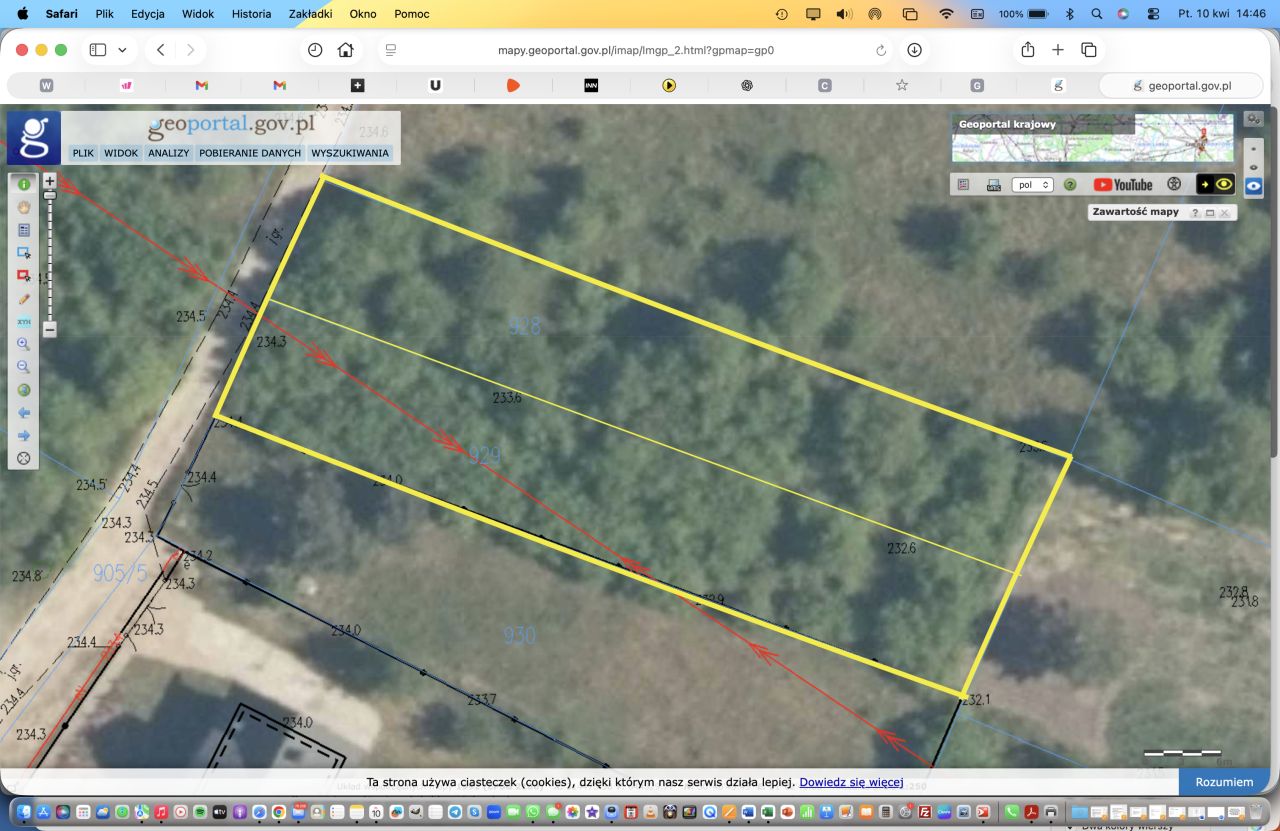1280x831 pixels.
Task: Select the green info identify tool
Action: point(24,185)
